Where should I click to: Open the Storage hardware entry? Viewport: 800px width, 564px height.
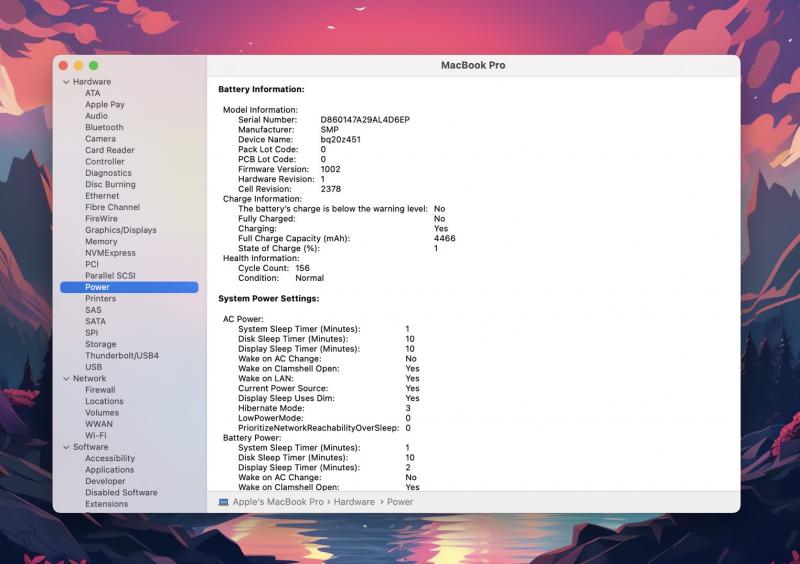click(x=101, y=344)
